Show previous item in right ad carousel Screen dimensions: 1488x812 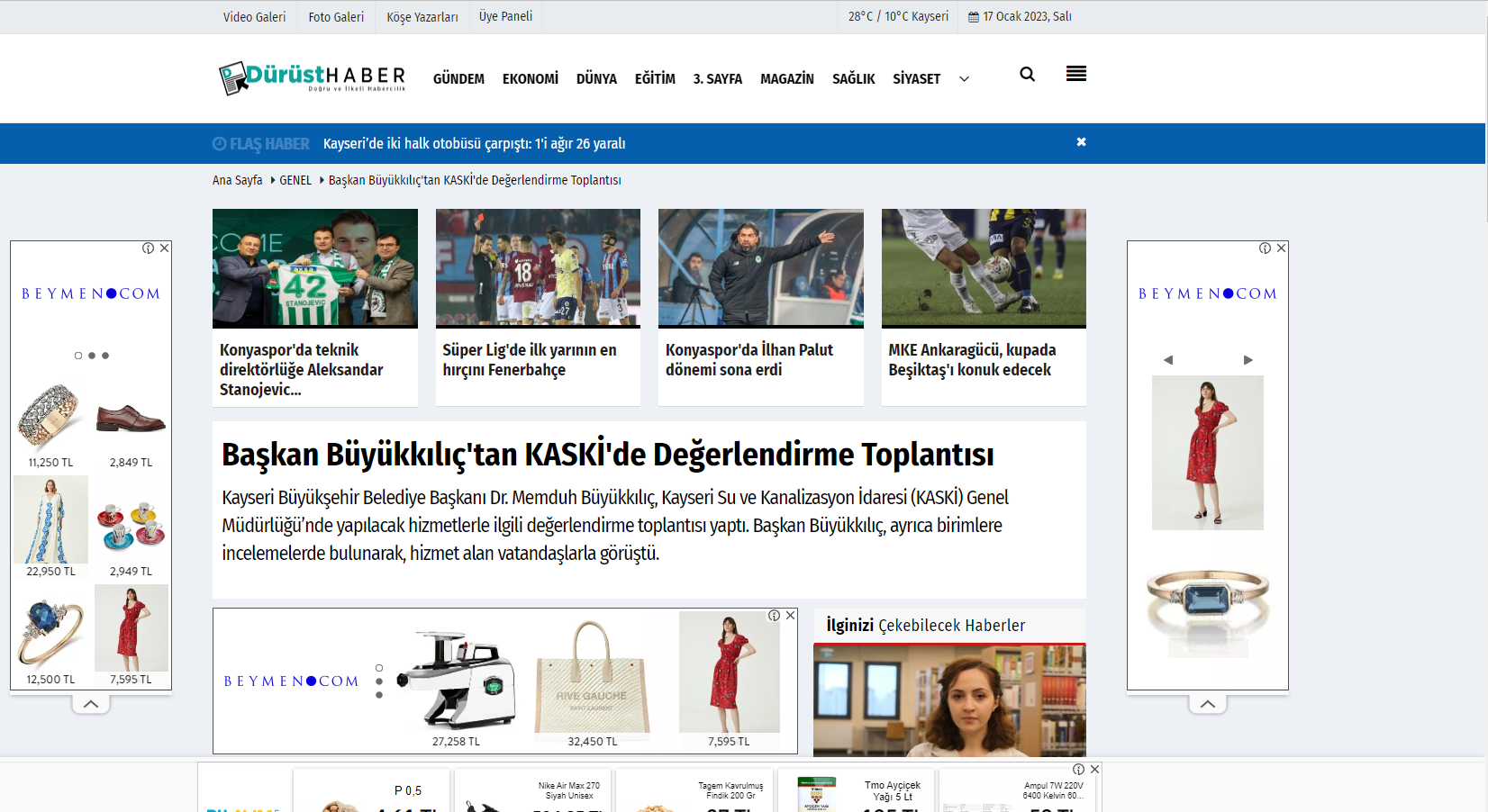tap(1168, 360)
